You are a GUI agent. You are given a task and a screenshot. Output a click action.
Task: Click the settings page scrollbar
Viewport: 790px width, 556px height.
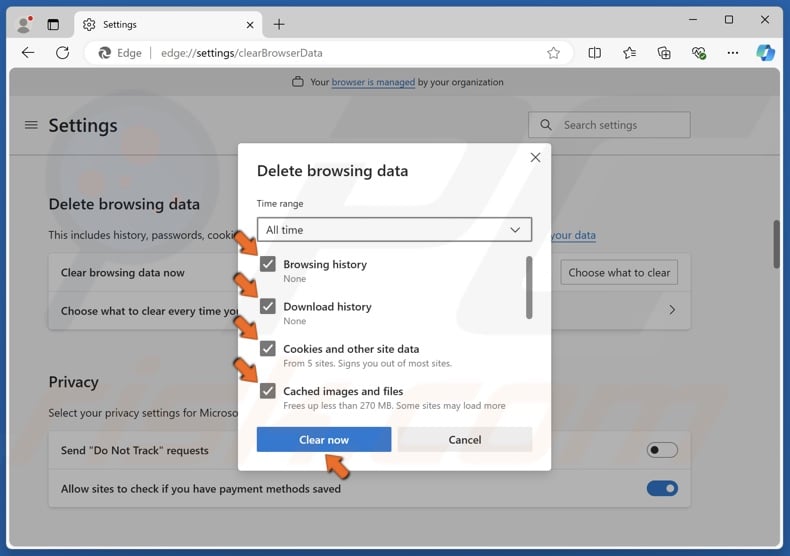pyautogui.click(x=776, y=244)
